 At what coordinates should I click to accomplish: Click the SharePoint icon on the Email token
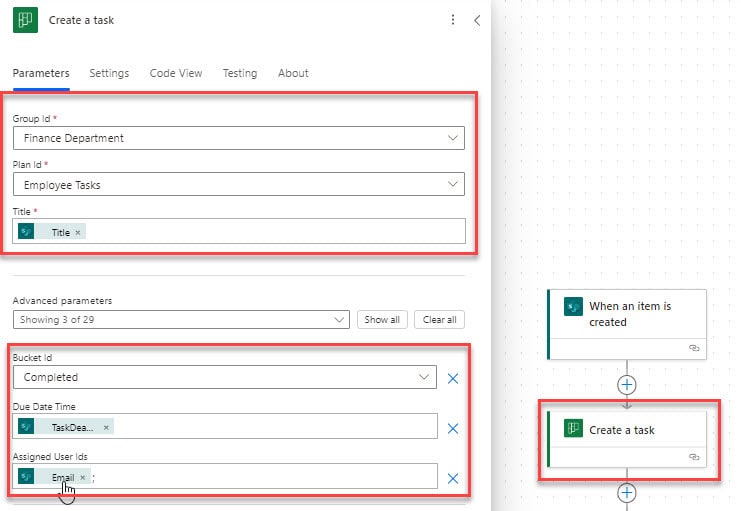click(x=26, y=476)
